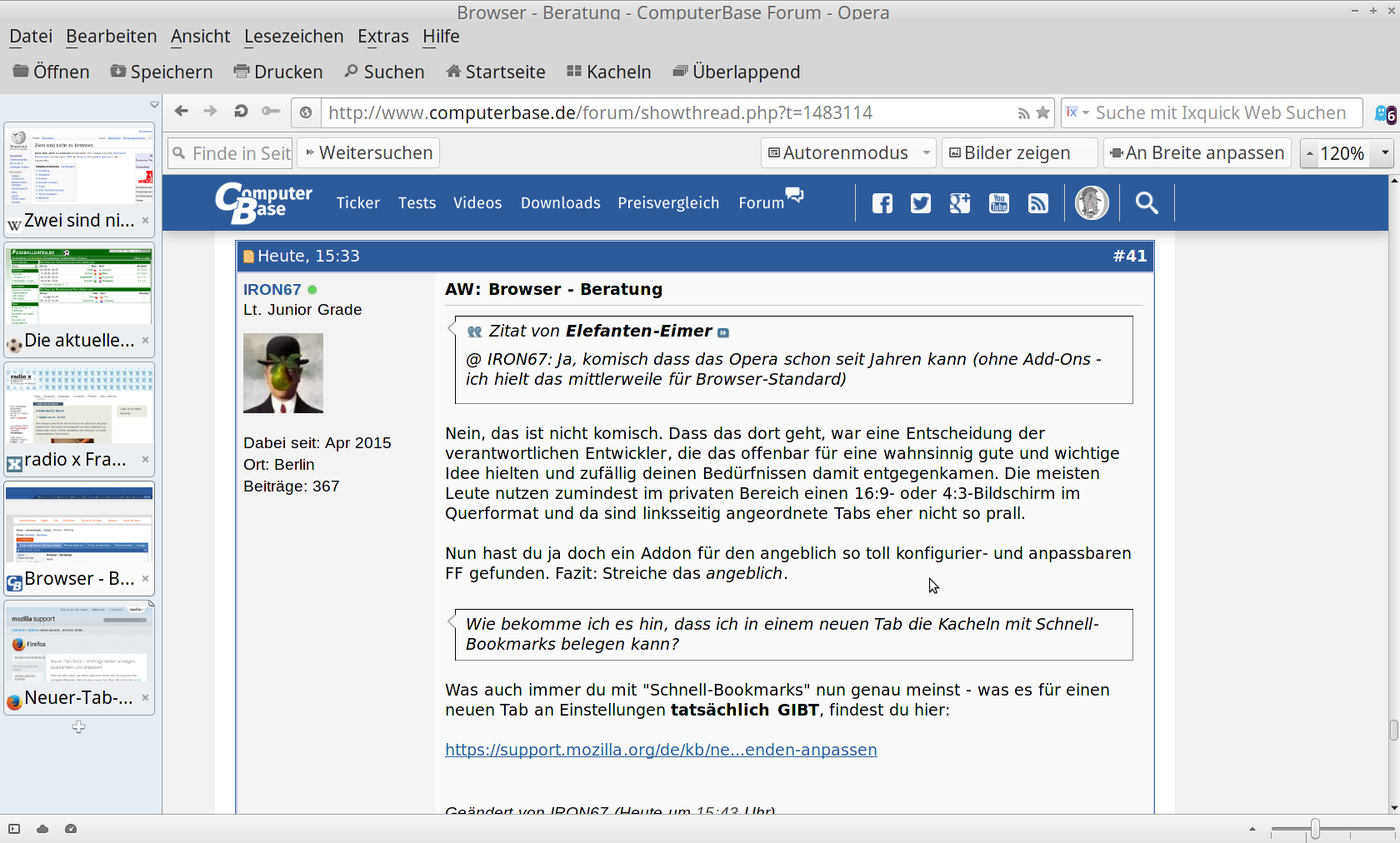Open the Forum speech-bubble nav item
Image resolution: width=1400 pixels, height=843 pixels.
click(771, 200)
